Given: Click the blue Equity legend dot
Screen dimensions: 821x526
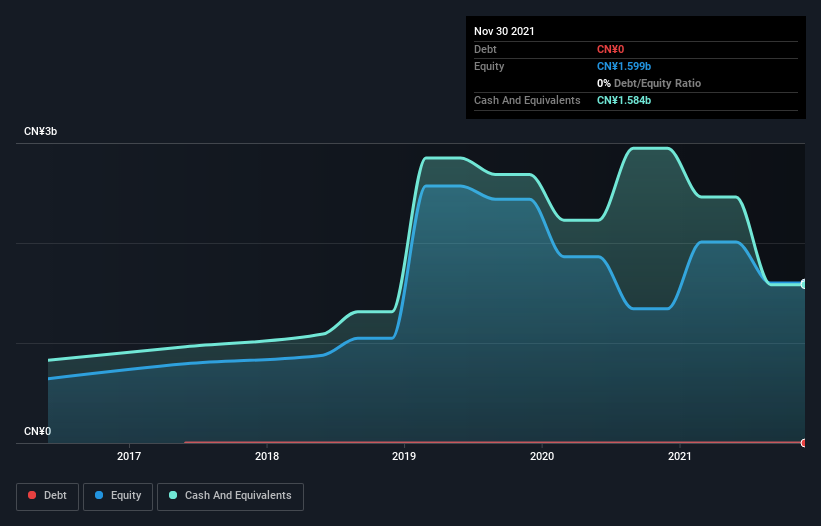Looking at the screenshot, I should click(x=99, y=495).
